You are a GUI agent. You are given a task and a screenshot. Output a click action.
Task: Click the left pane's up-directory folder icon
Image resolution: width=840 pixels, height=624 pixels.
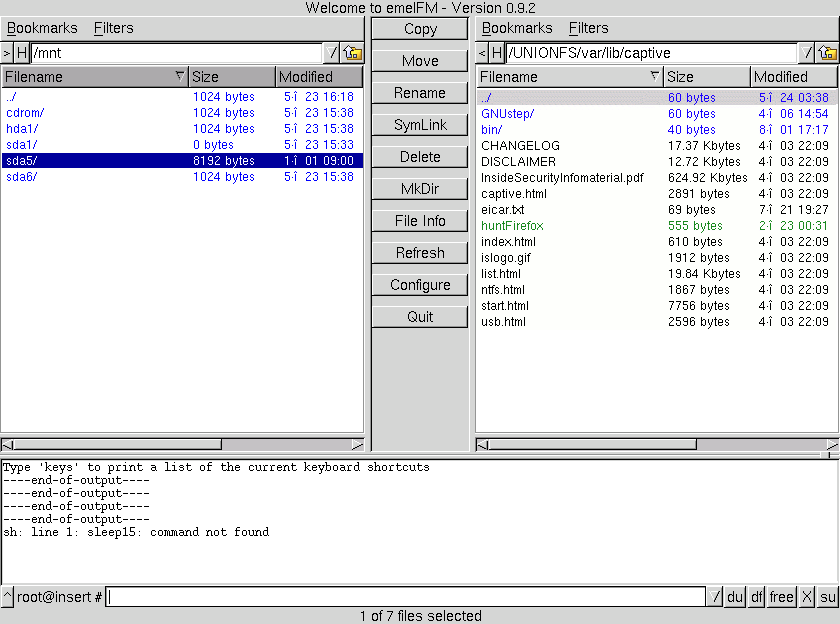pyautogui.click(x=352, y=53)
